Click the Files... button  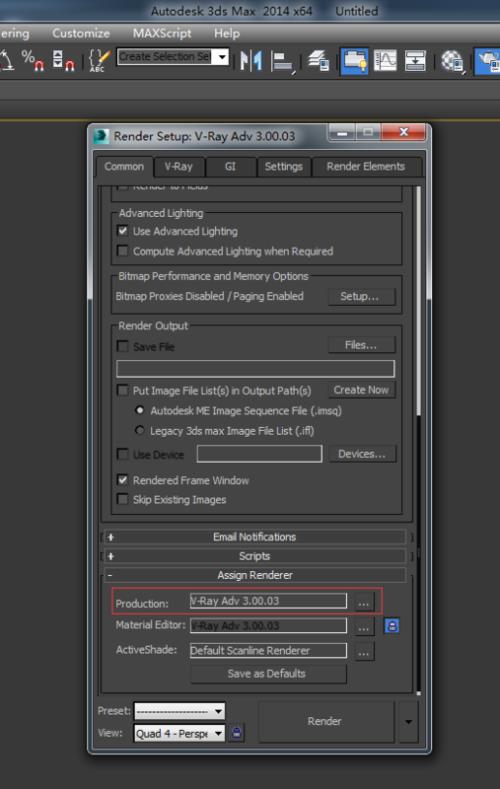[361, 345]
